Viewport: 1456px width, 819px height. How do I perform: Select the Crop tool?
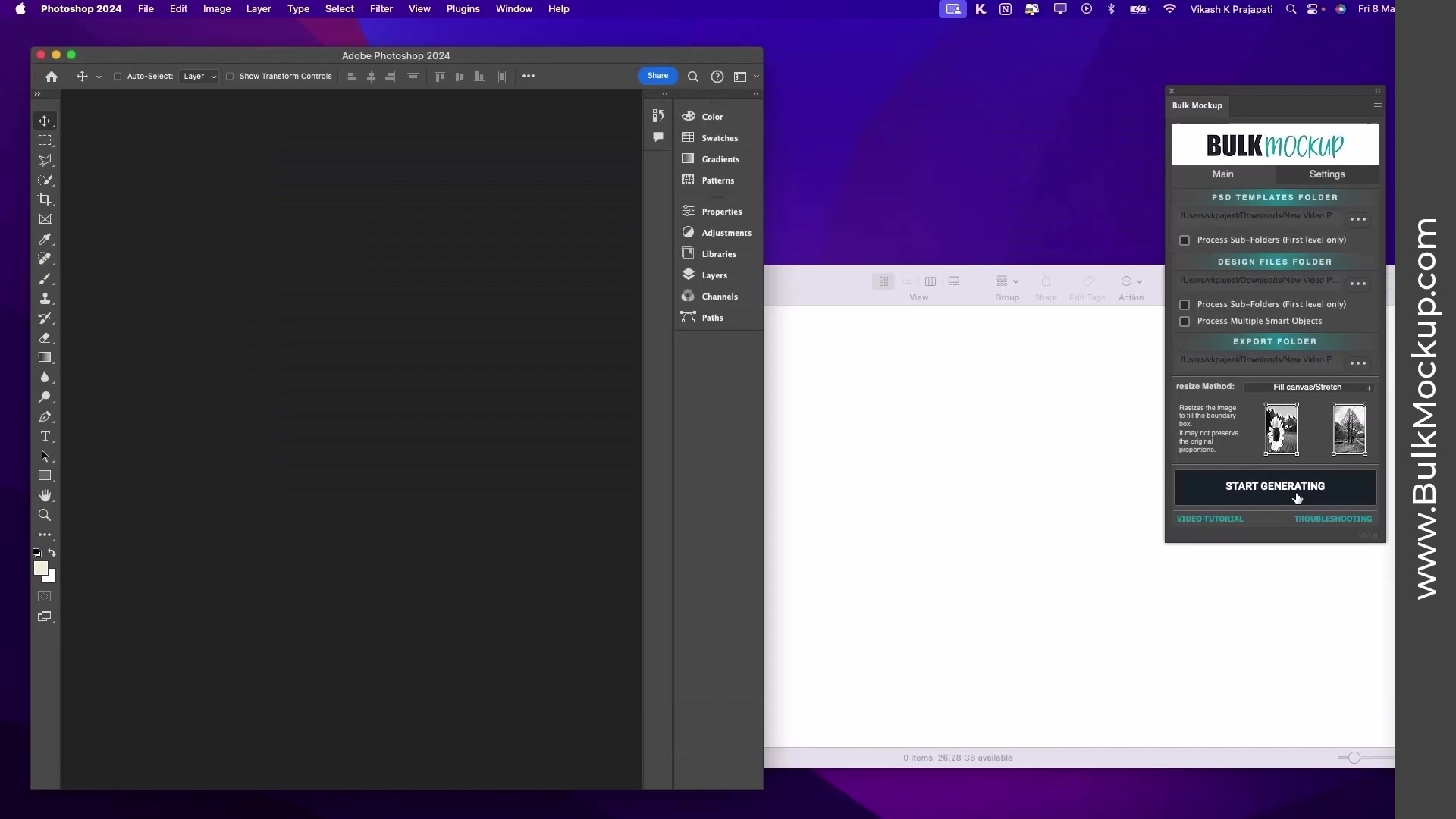pos(45,199)
